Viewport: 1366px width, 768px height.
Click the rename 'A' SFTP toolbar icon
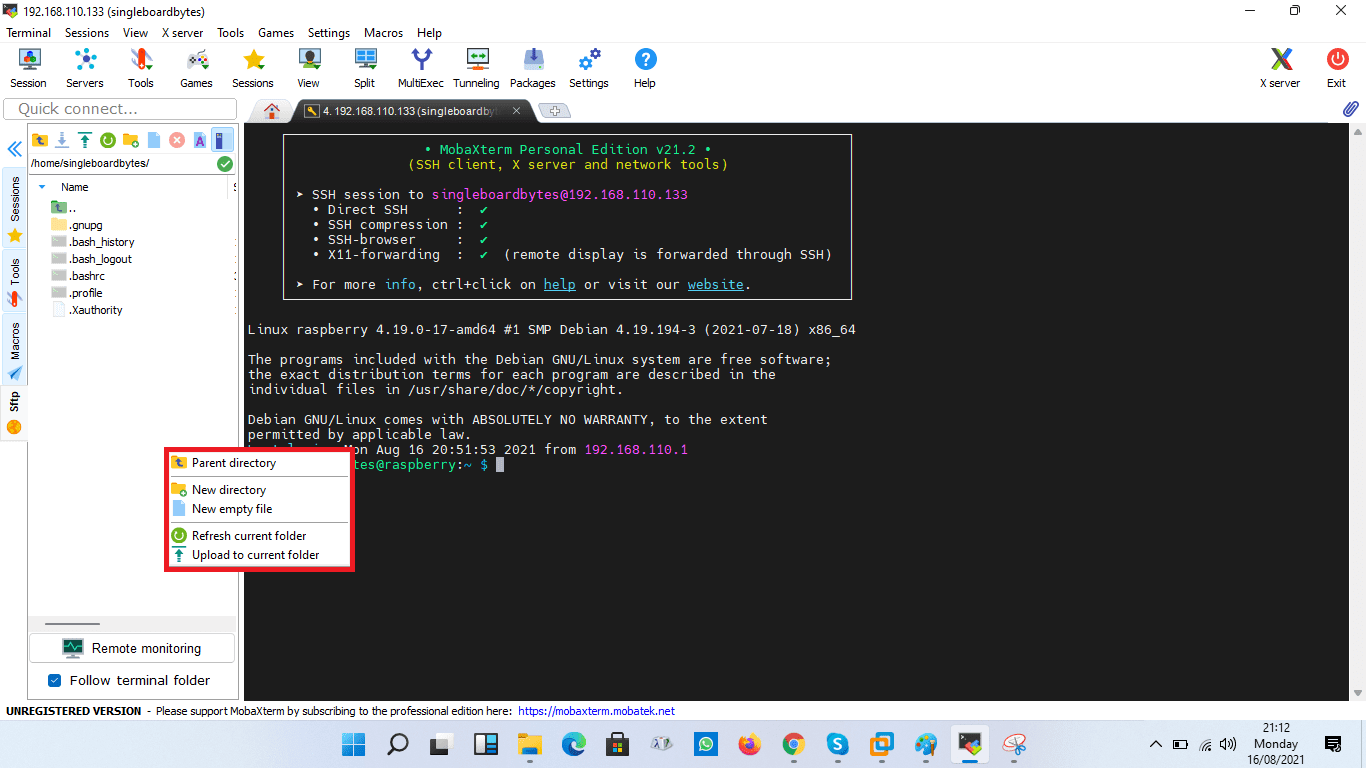click(200, 140)
